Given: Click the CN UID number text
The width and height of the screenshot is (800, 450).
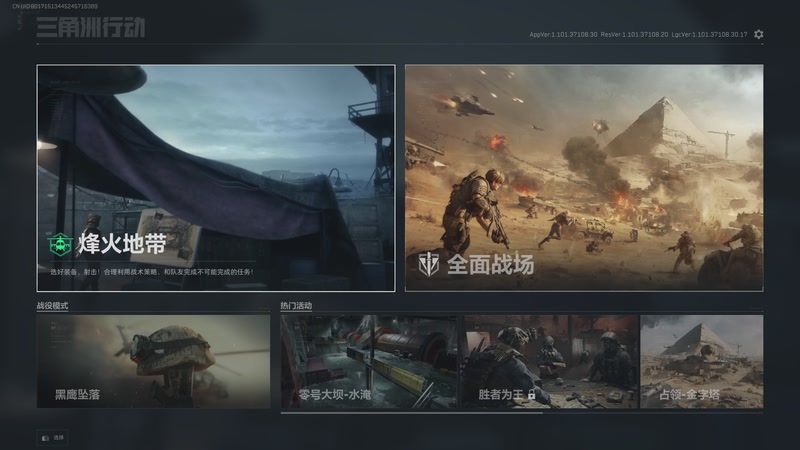Looking at the screenshot, I should [x=55, y=6].
